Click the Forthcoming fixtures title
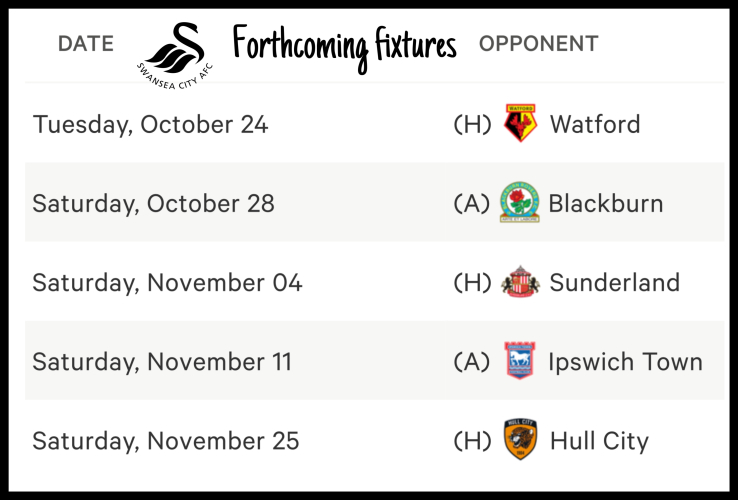This screenshot has width=738, height=500. 345,45
